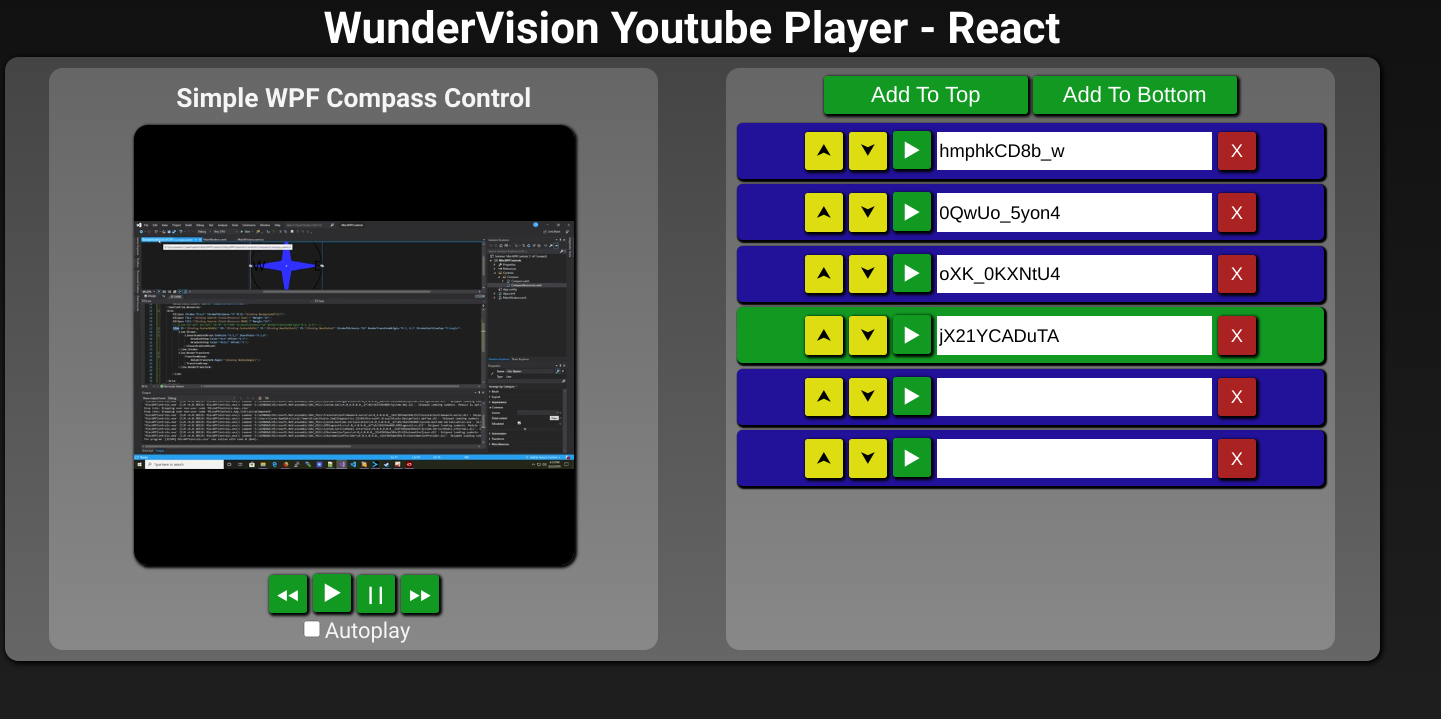Click the Add To Bottom button
Viewport: 1441px width, 719px height.
[x=1134, y=95]
